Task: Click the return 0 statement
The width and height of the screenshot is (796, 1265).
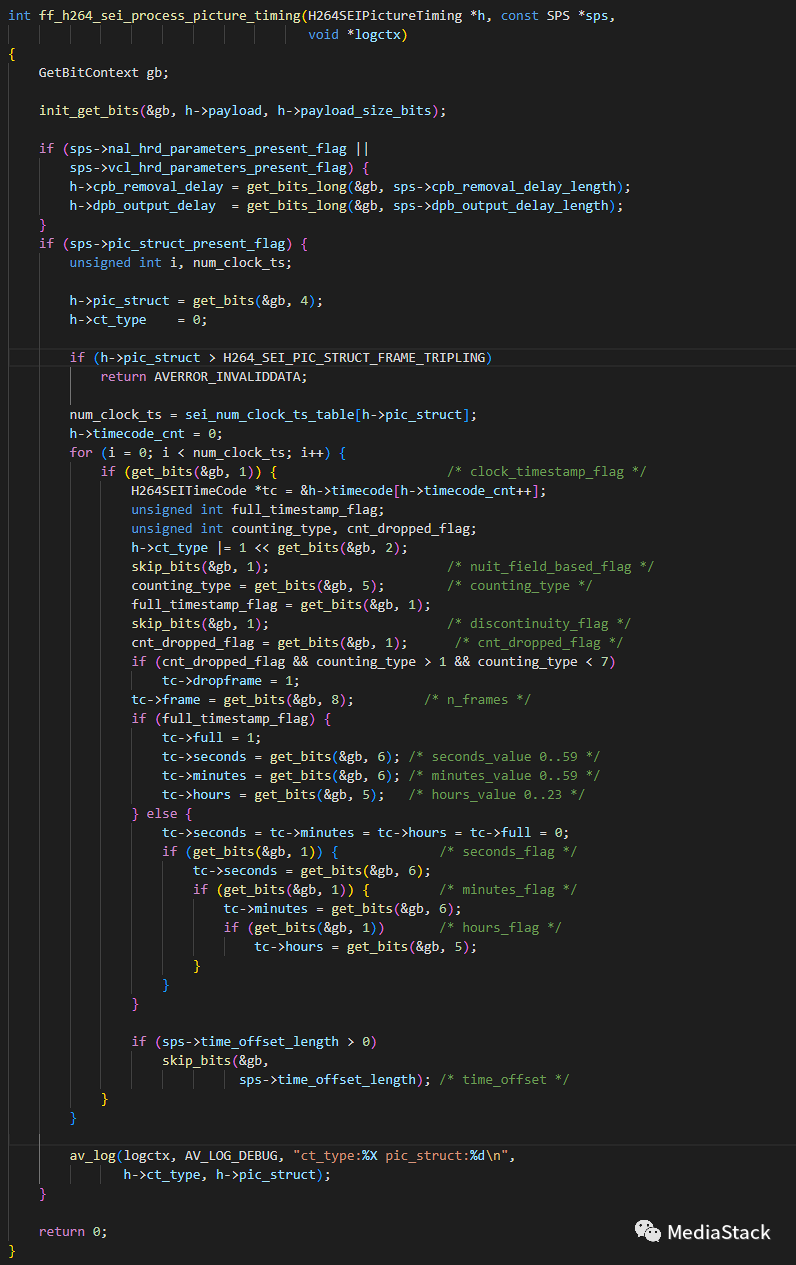Action: pyautogui.click(x=72, y=1231)
